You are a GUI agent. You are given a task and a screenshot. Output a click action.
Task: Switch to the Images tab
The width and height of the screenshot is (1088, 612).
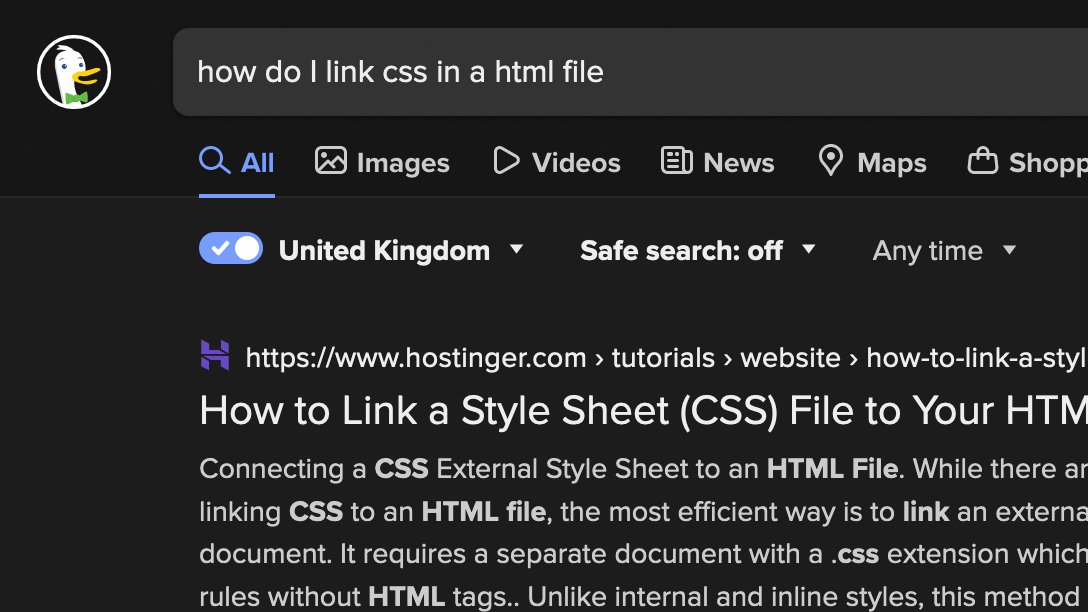(382, 162)
